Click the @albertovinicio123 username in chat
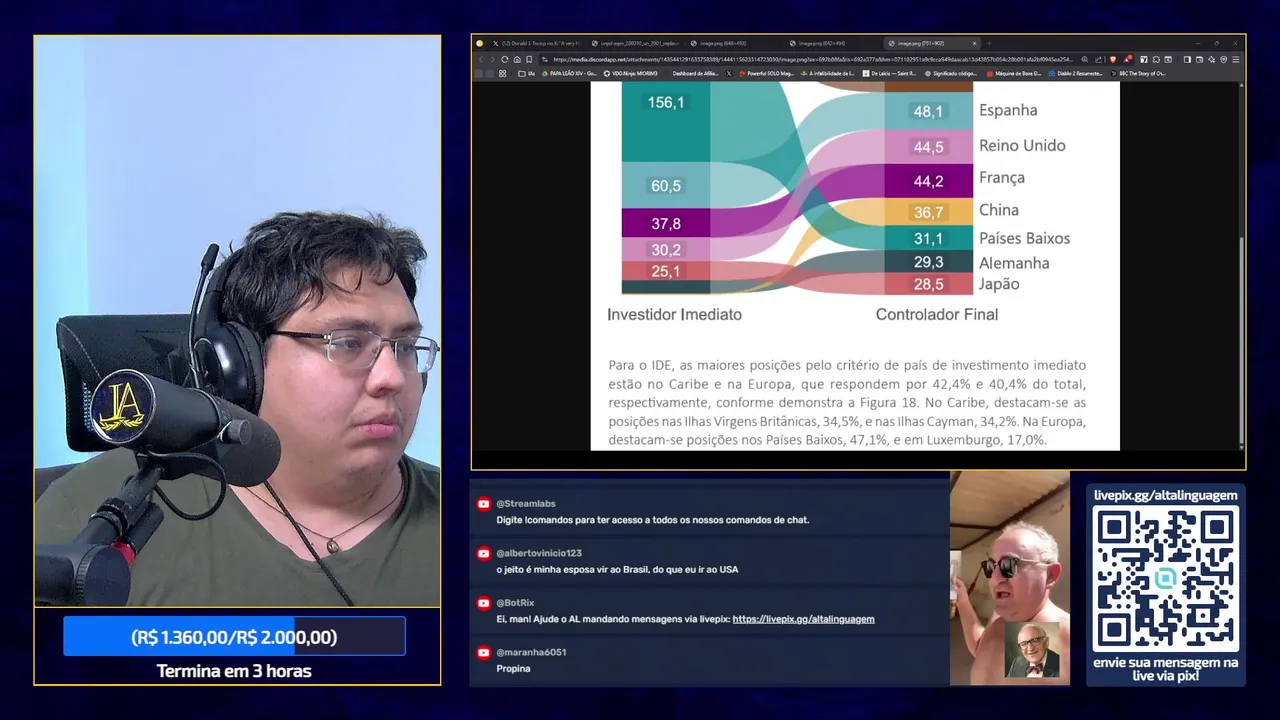This screenshot has width=1280, height=720. tap(539, 553)
